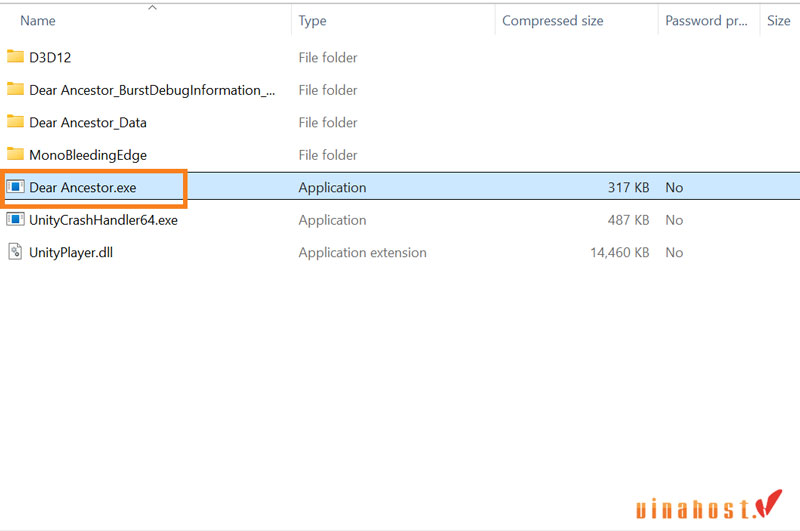Click the Application extension type cell

tap(362, 253)
